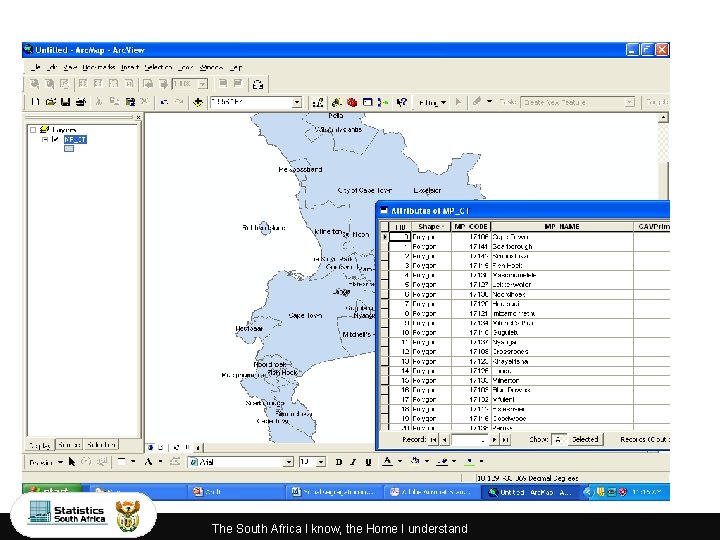Open the Edit menu

pos(52,68)
